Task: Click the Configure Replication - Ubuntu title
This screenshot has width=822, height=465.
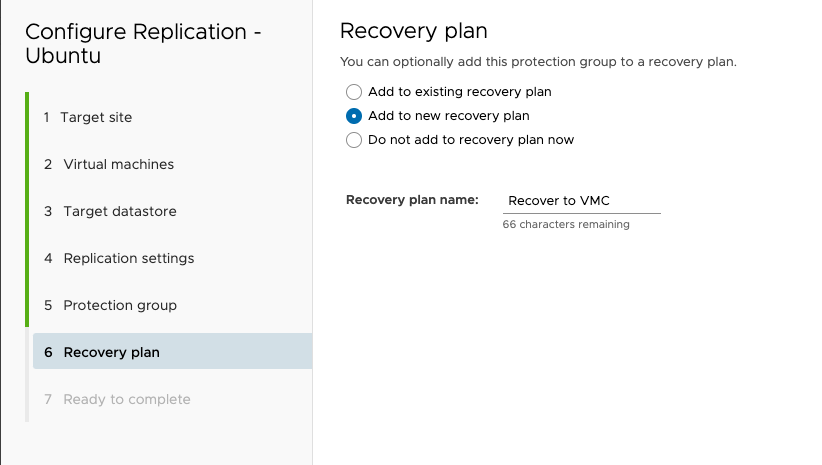Action: pyautogui.click(x=143, y=43)
